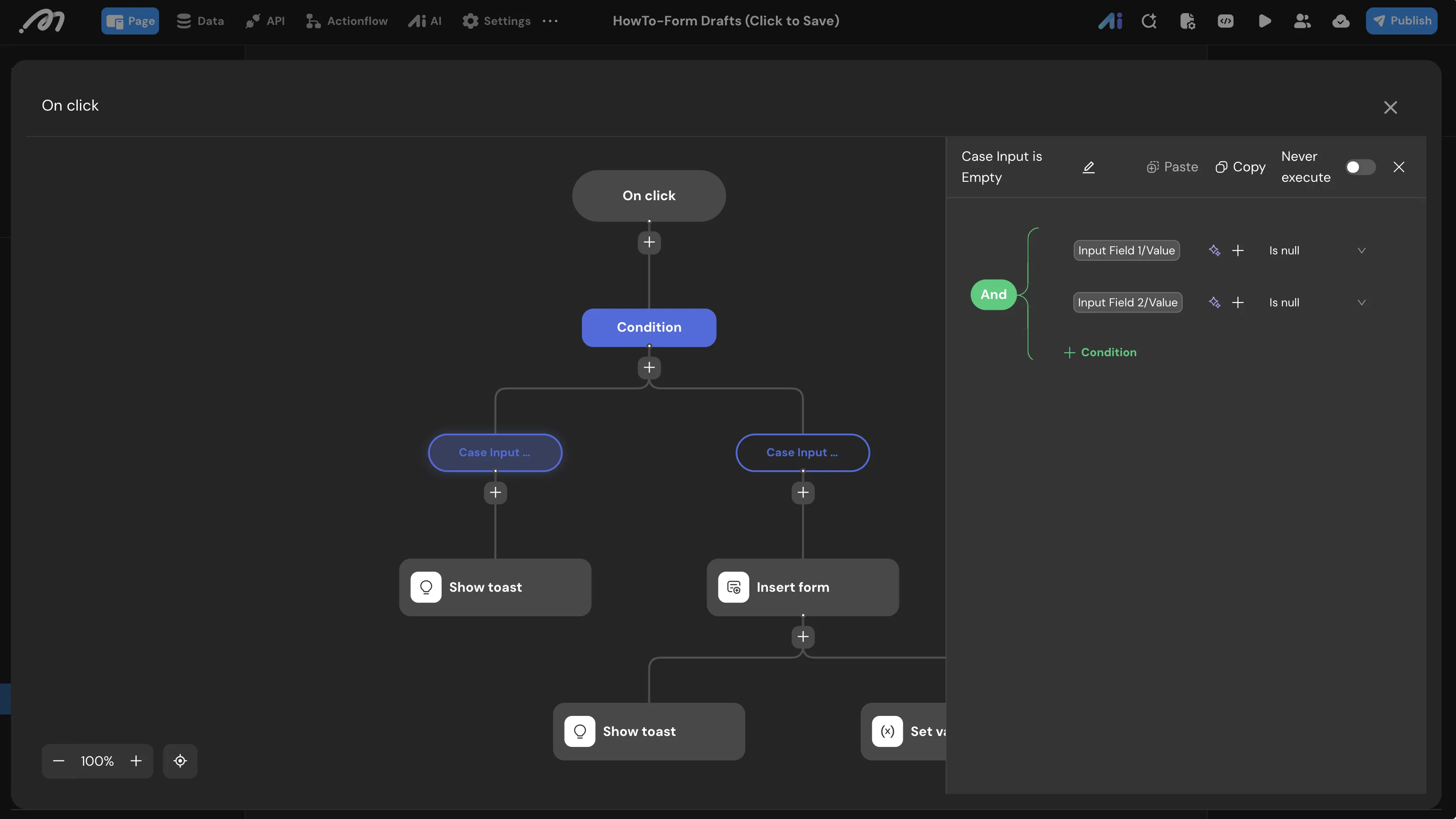Select the Show toast node under the left case
1456x819 pixels.
[x=495, y=587]
